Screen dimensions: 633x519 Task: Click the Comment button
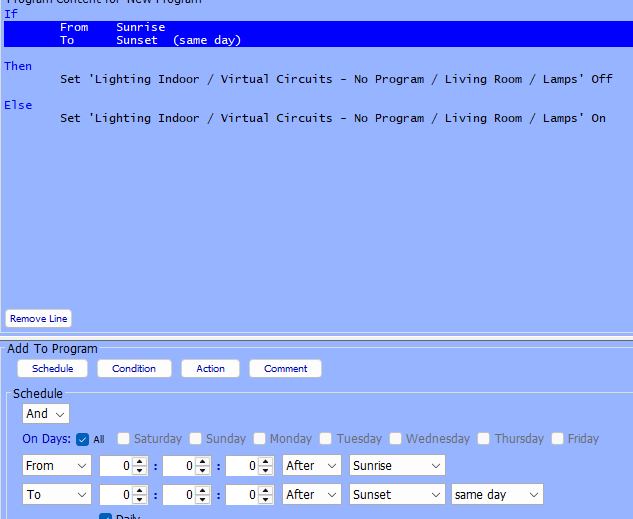coord(285,368)
